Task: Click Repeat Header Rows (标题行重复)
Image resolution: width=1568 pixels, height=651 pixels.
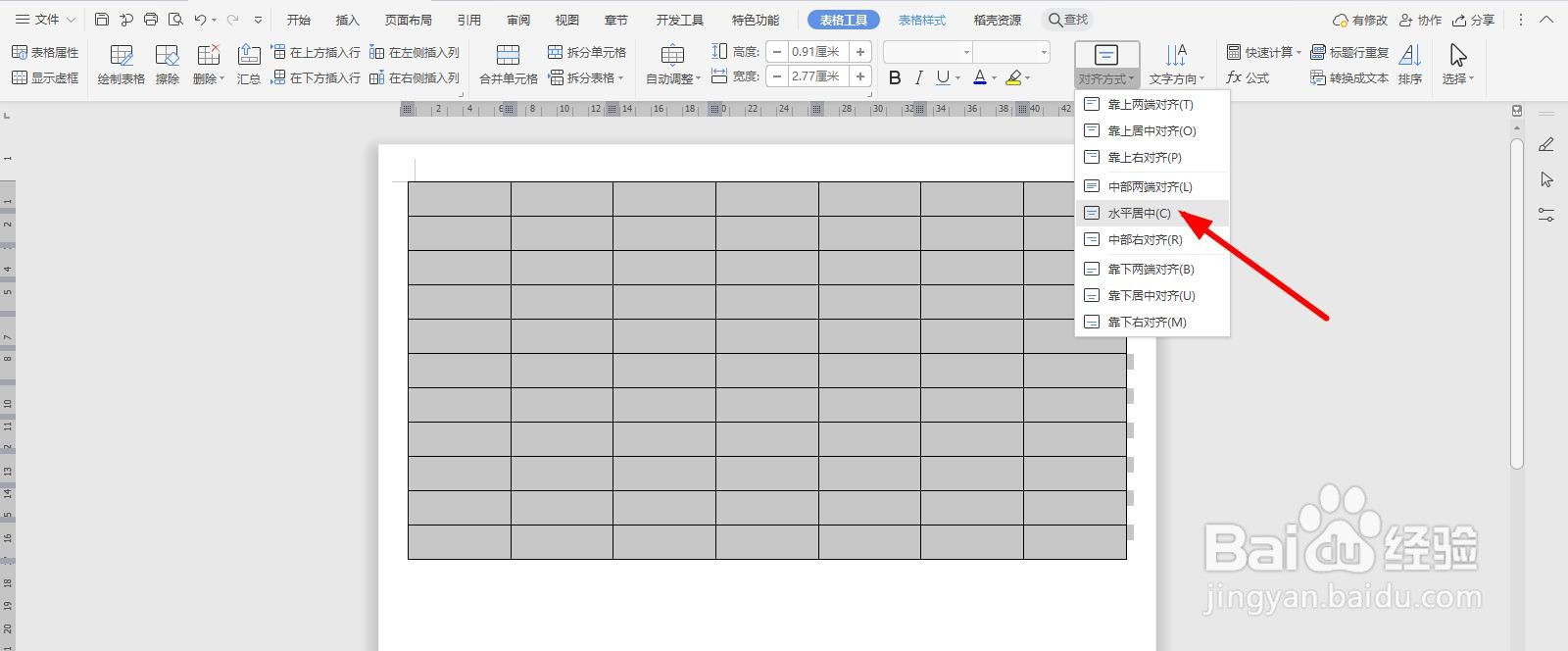Action: click(x=1349, y=52)
